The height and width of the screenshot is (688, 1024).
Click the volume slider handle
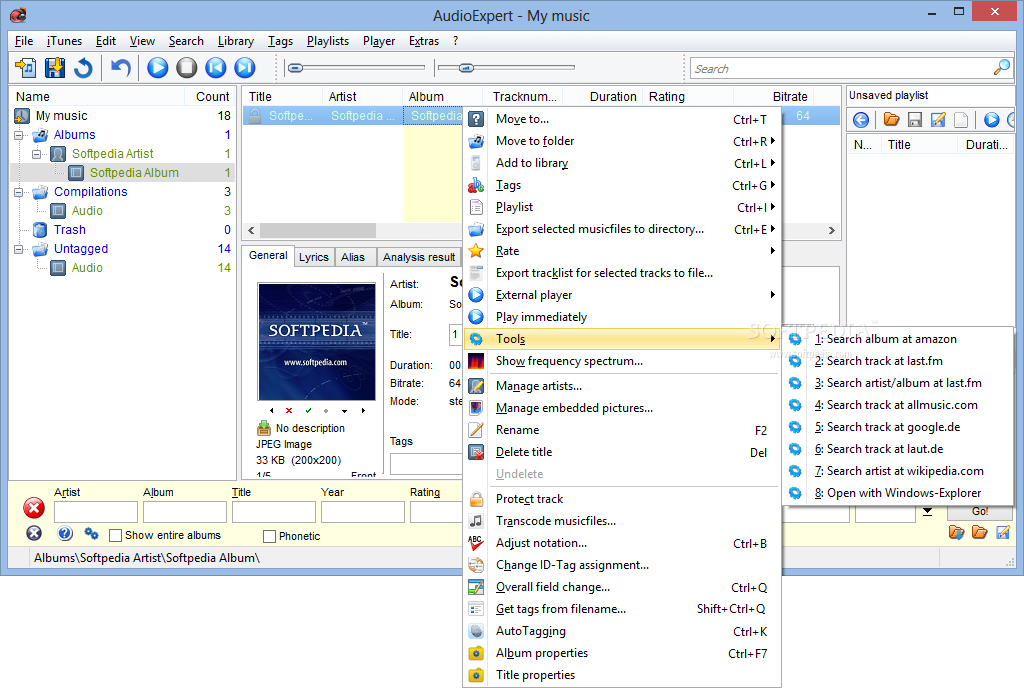click(x=466, y=67)
